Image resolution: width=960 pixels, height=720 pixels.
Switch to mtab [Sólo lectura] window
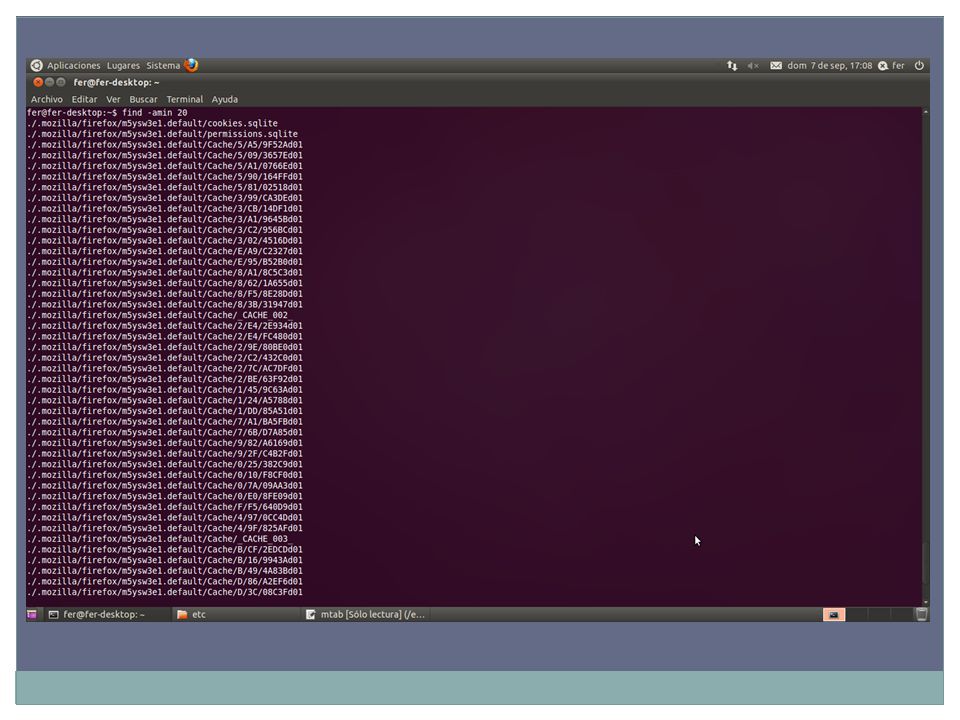coord(365,614)
